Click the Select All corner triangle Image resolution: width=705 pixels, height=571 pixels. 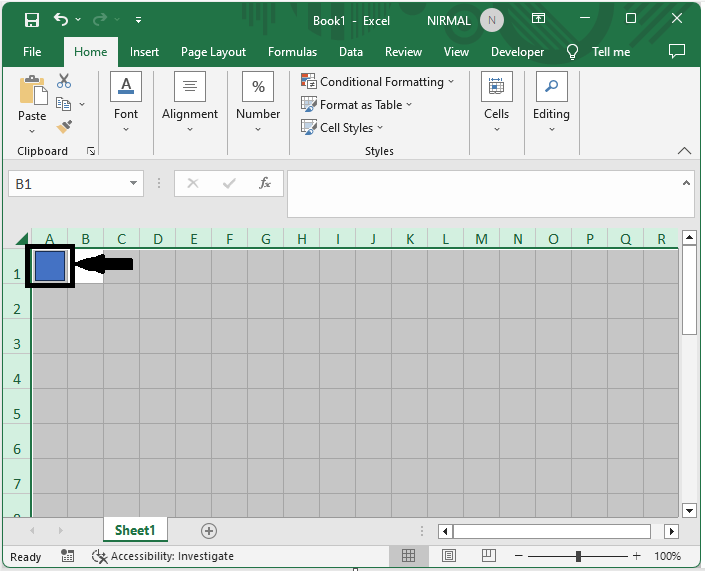(x=22, y=238)
